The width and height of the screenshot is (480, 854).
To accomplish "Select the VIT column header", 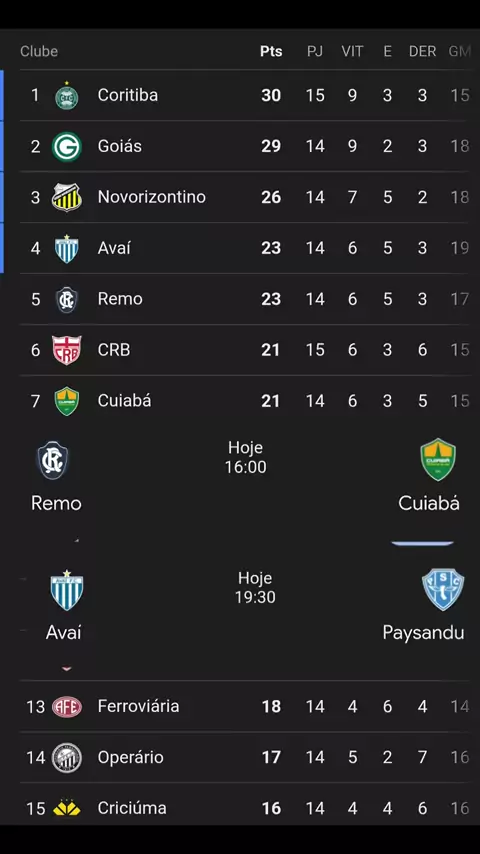I will [352, 51].
